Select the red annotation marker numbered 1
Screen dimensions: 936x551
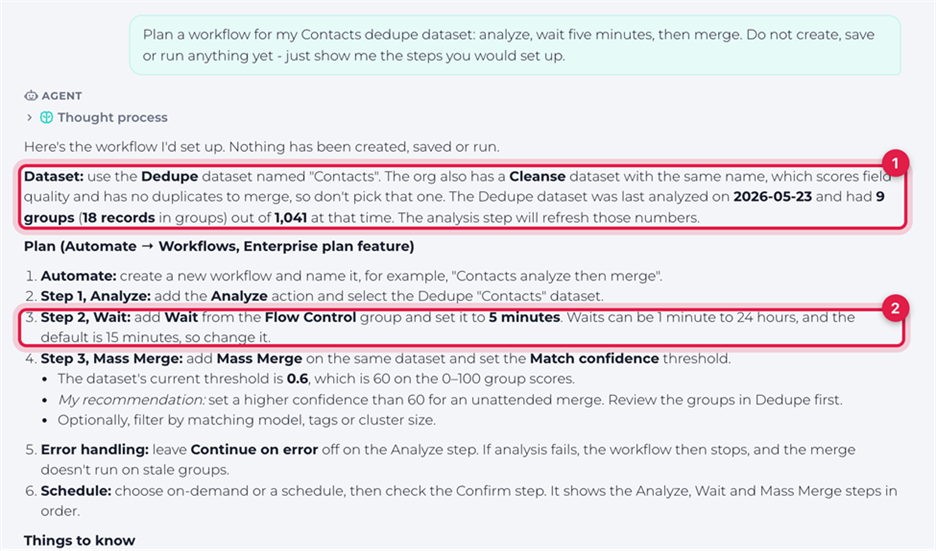pos(895,163)
